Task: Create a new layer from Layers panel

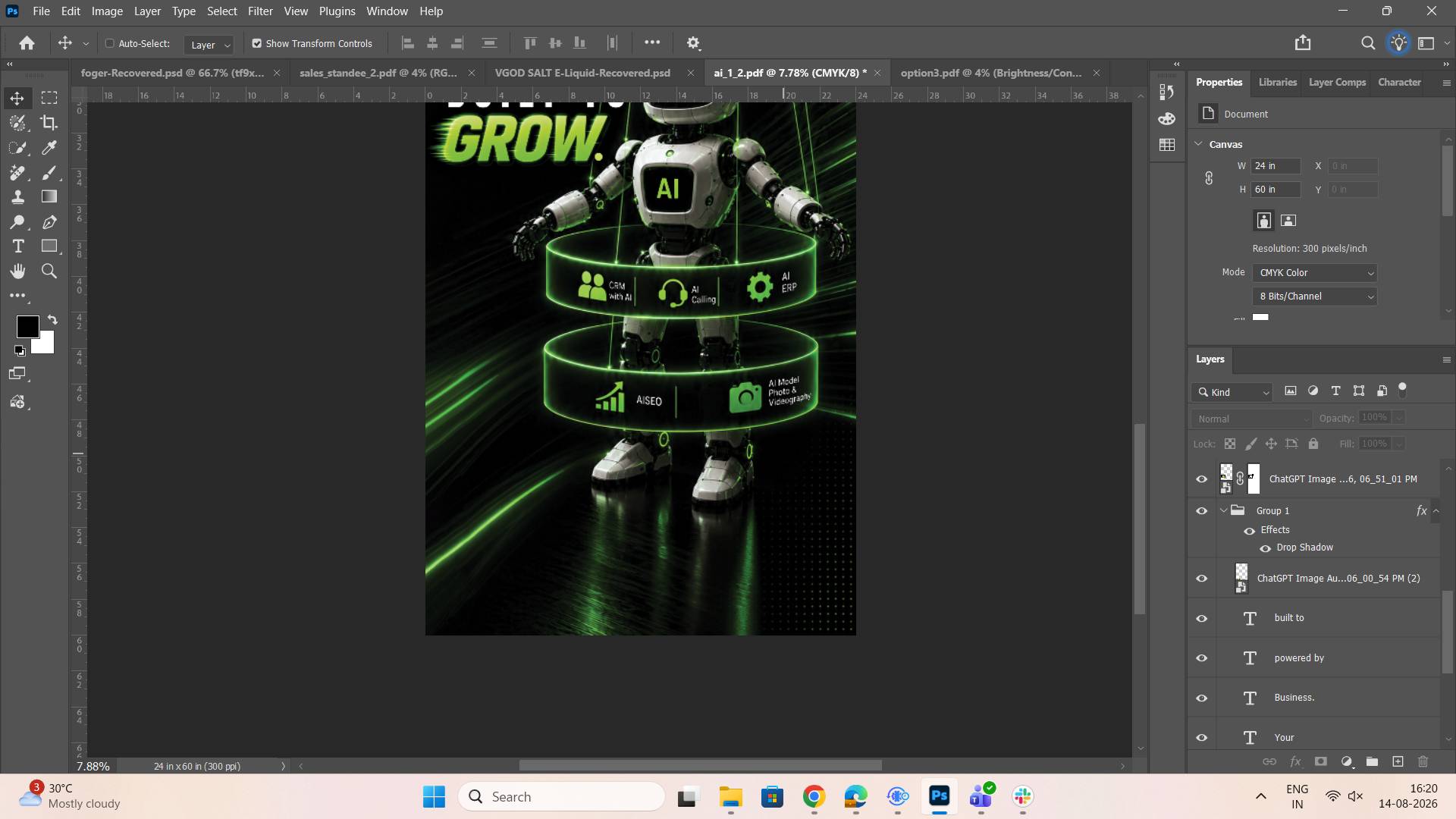Action: 1398,761
